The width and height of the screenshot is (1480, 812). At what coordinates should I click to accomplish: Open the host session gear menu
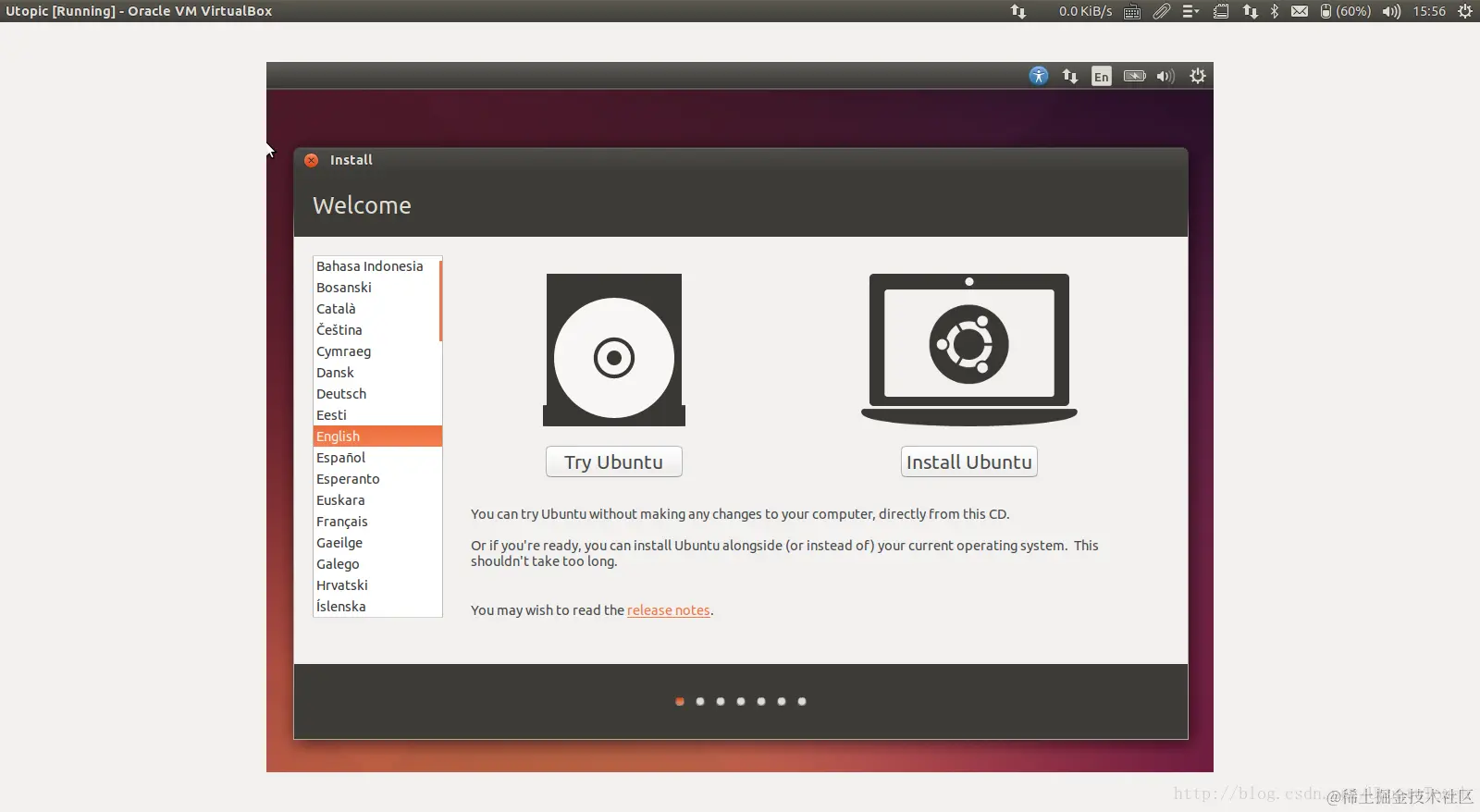coord(1465,11)
